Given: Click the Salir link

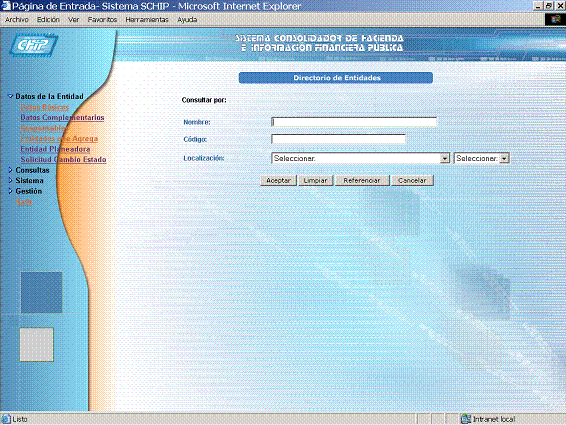Looking at the screenshot, I should pos(24,202).
